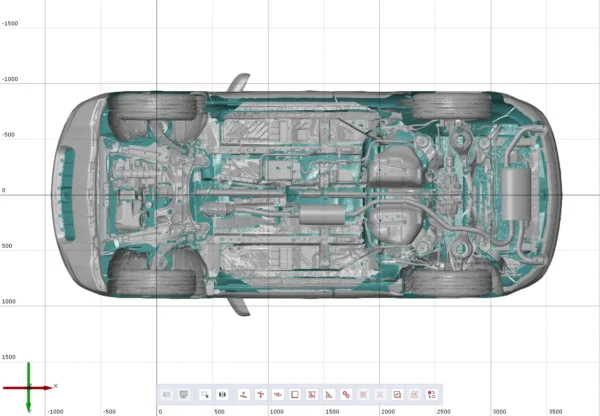Click the "2500" horizontal axis label
This screenshot has height=416, width=600.
tap(443, 412)
